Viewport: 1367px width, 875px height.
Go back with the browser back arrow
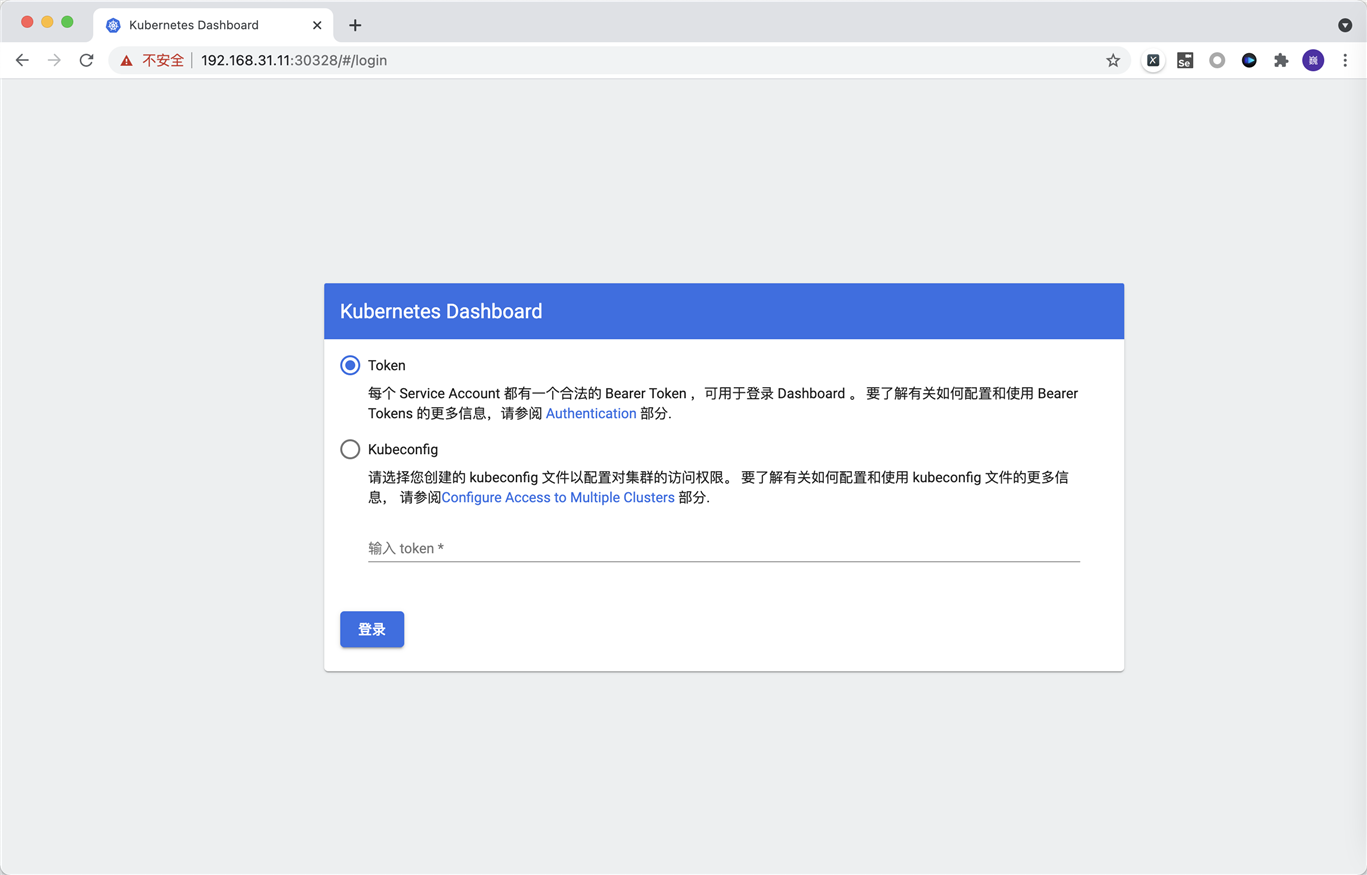click(x=22, y=60)
